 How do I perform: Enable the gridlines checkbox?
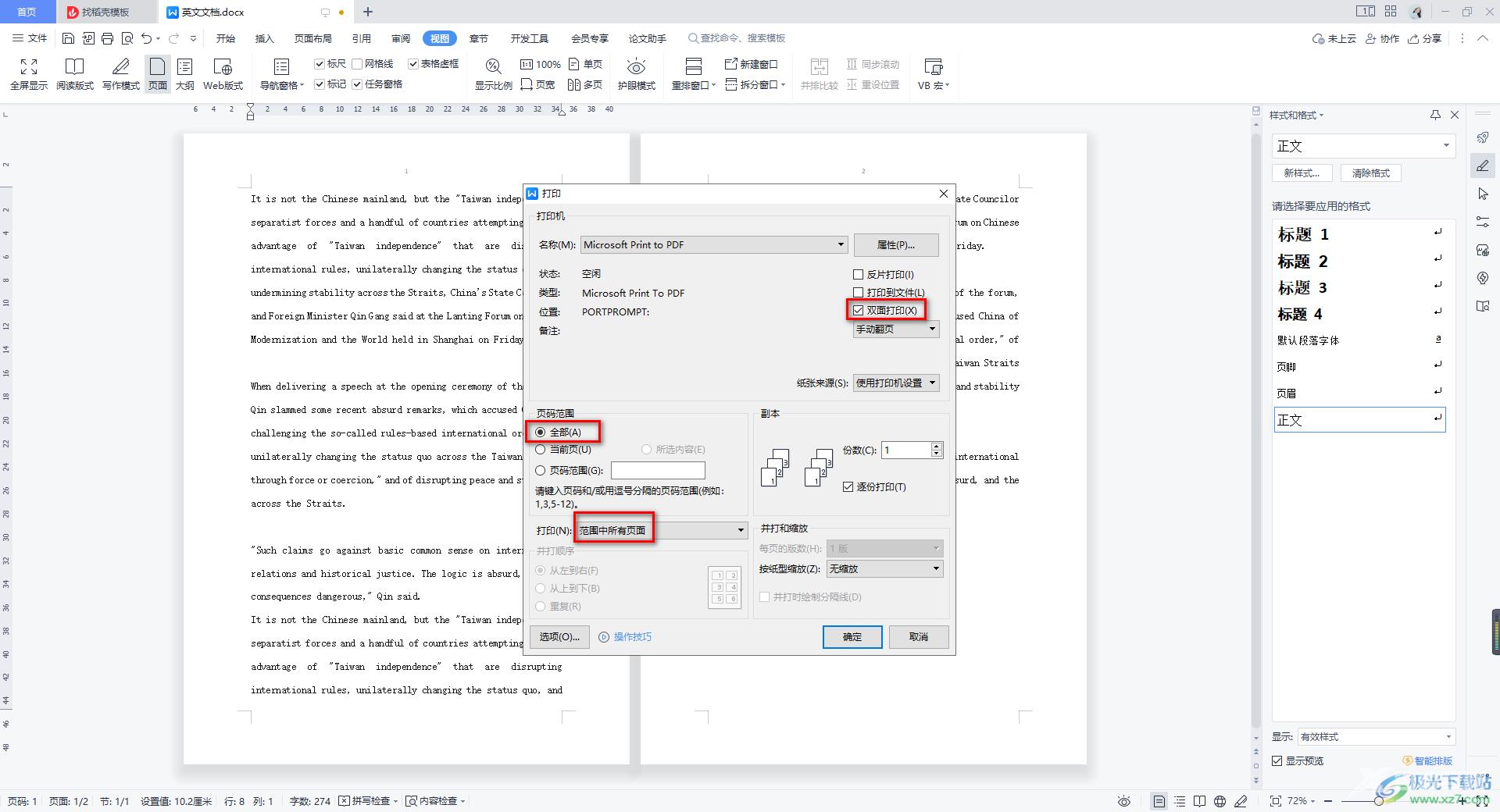pyautogui.click(x=357, y=64)
